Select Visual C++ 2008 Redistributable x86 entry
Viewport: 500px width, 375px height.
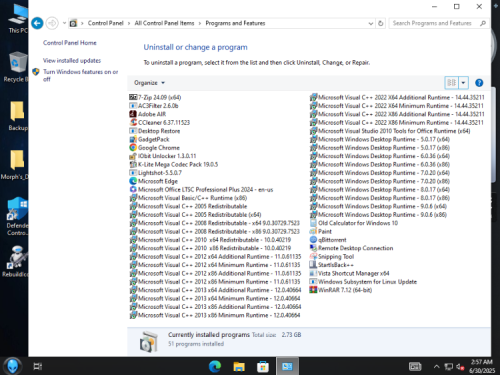coord(215,231)
